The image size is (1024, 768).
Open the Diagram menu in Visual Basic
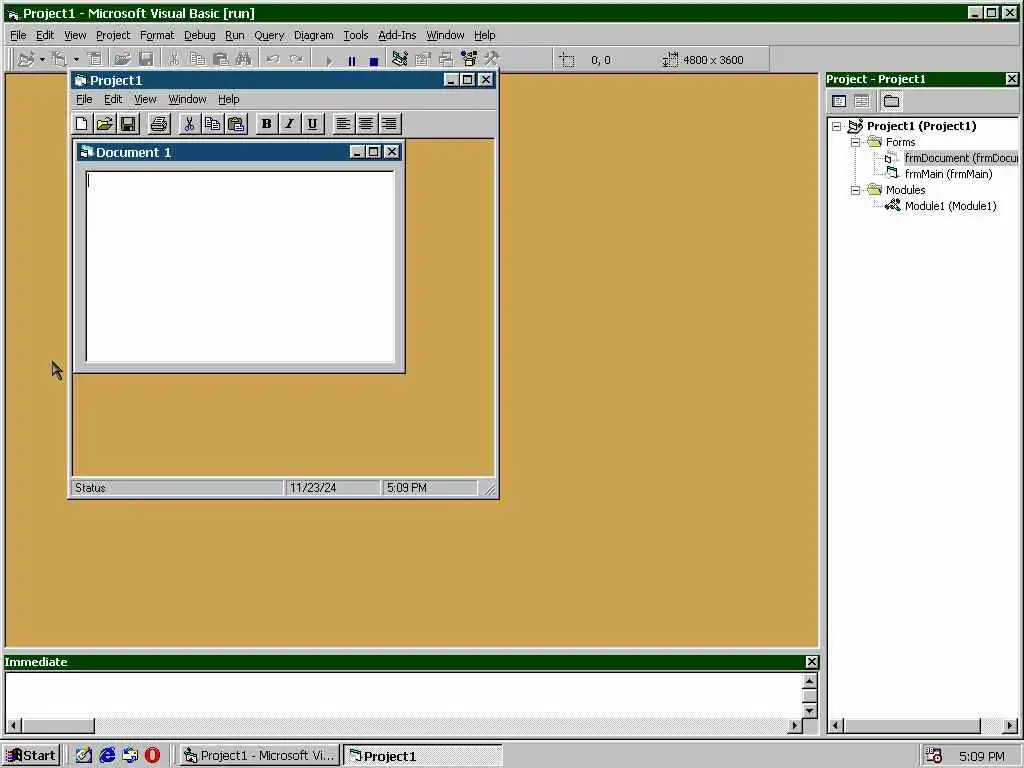coord(313,35)
